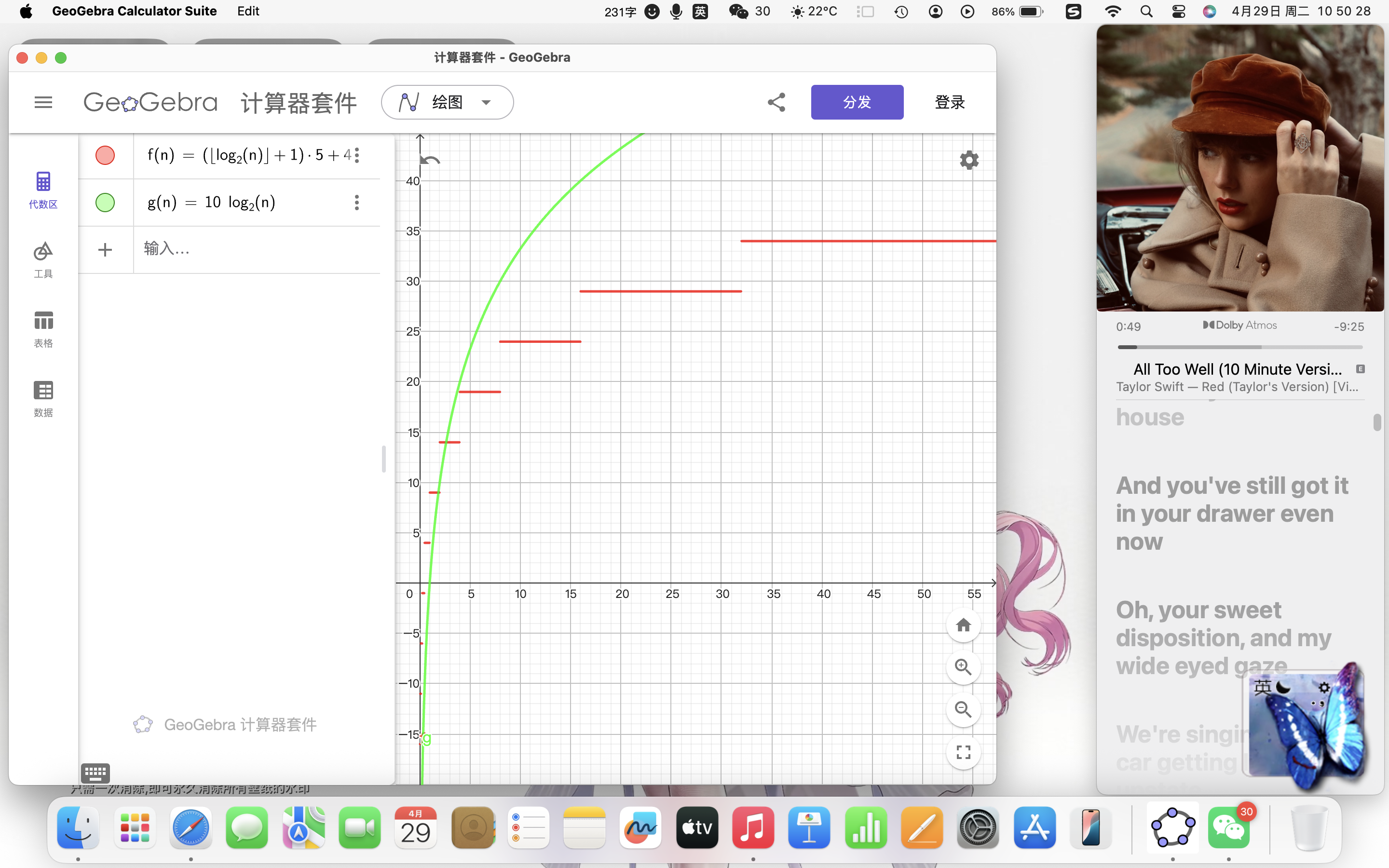Open FaceTime from the Dock
The height and width of the screenshot is (868, 1389).
[359, 828]
